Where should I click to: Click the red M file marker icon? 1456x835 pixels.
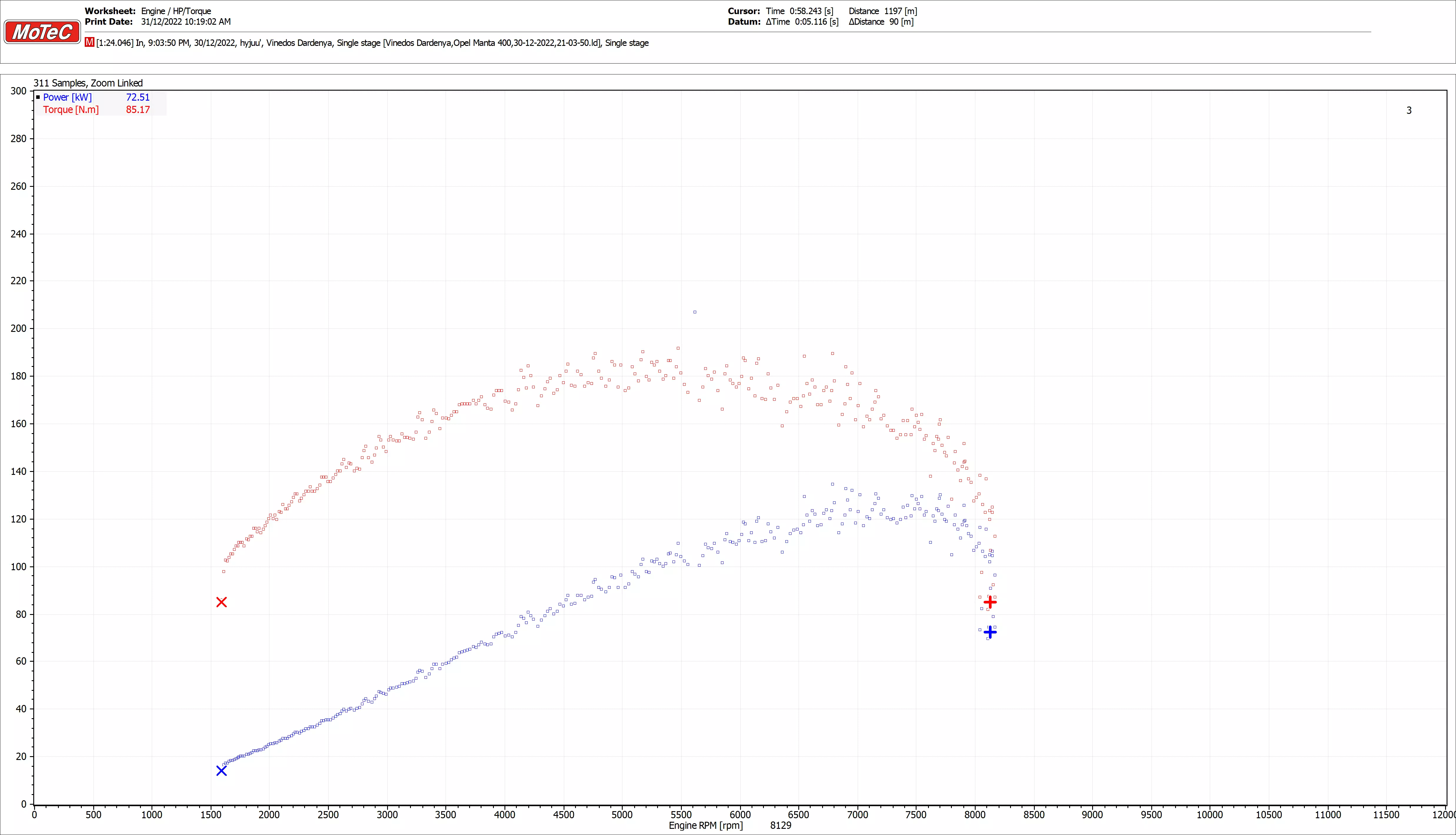pos(89,42)
